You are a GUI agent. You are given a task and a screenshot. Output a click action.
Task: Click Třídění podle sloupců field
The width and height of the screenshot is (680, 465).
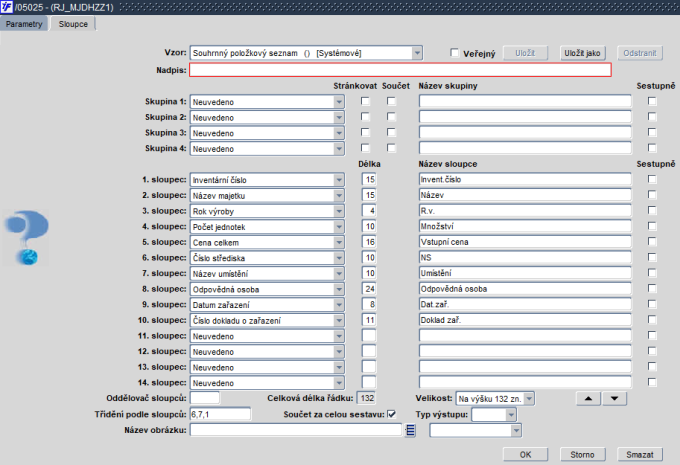point(220,414)
